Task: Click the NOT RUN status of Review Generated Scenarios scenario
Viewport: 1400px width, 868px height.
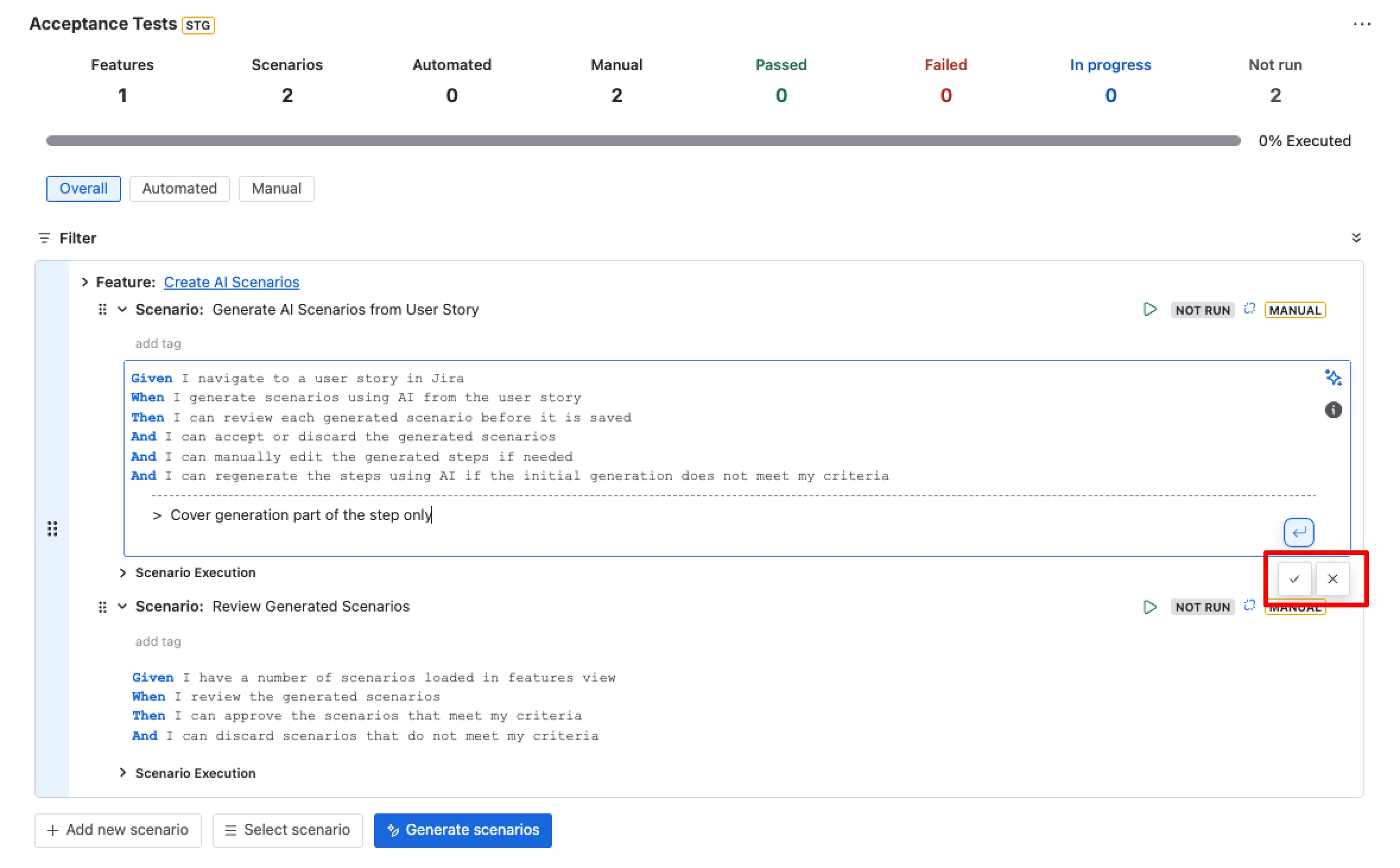Action: tap(1202, 607)
